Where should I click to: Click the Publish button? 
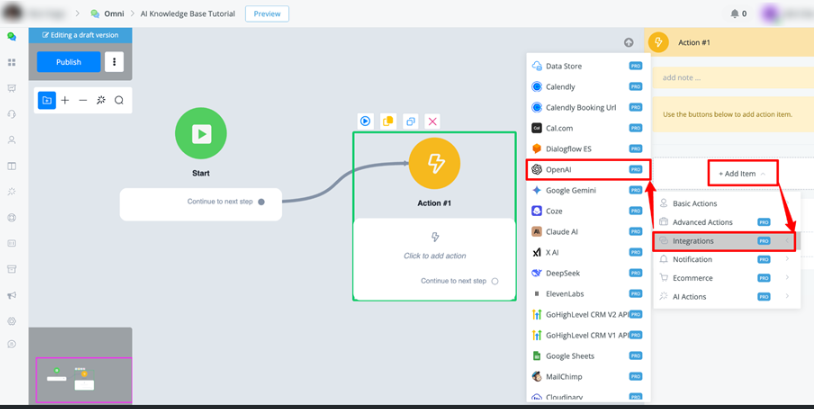click(69, 62)
